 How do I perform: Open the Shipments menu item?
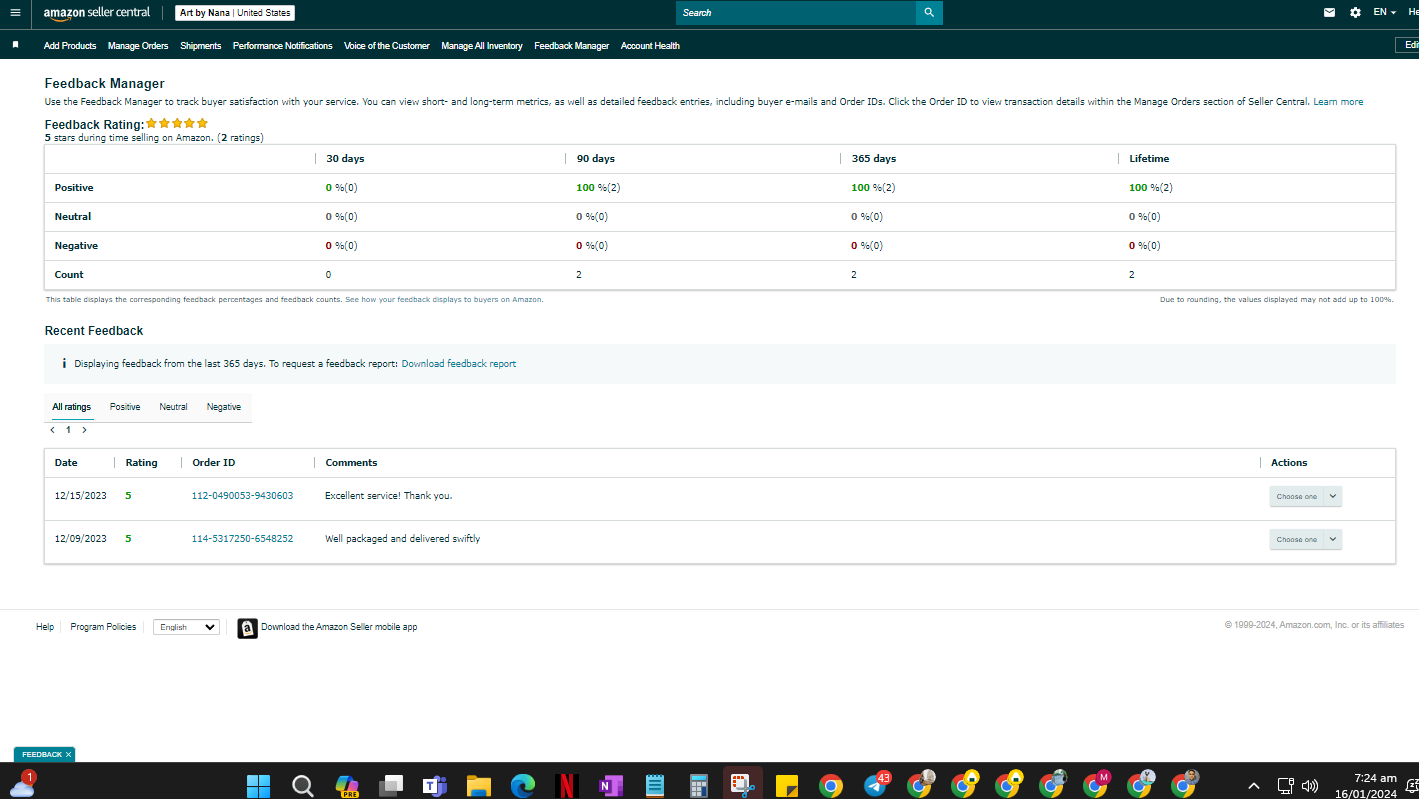[201, 46]
